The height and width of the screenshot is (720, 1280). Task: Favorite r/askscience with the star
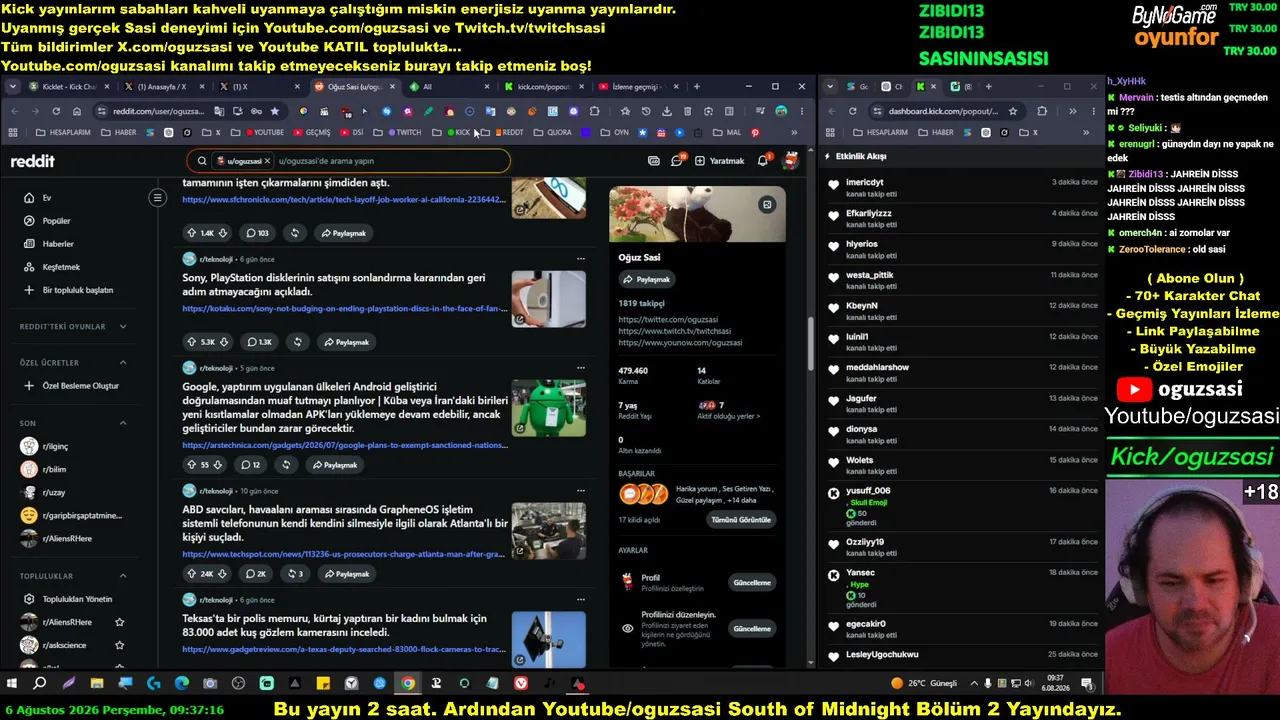(x=120, y=645)
